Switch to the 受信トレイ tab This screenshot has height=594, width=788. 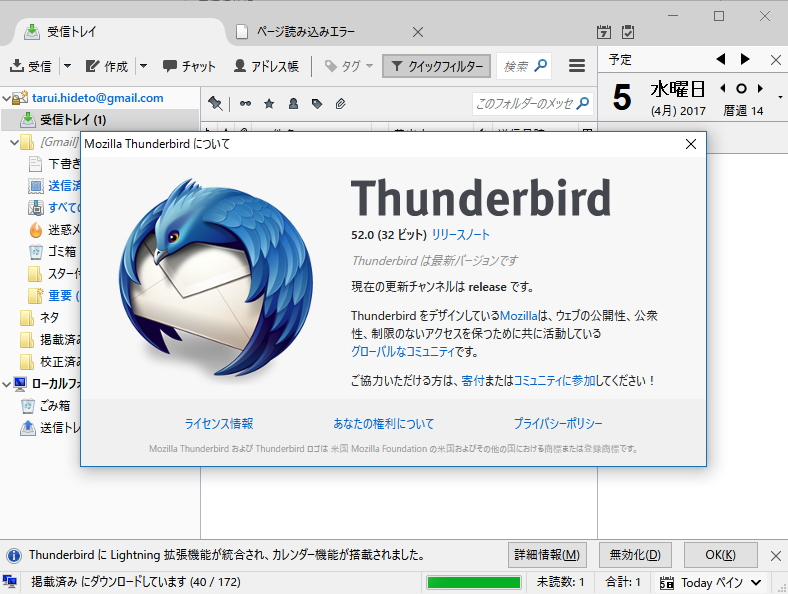coord(119,32)
